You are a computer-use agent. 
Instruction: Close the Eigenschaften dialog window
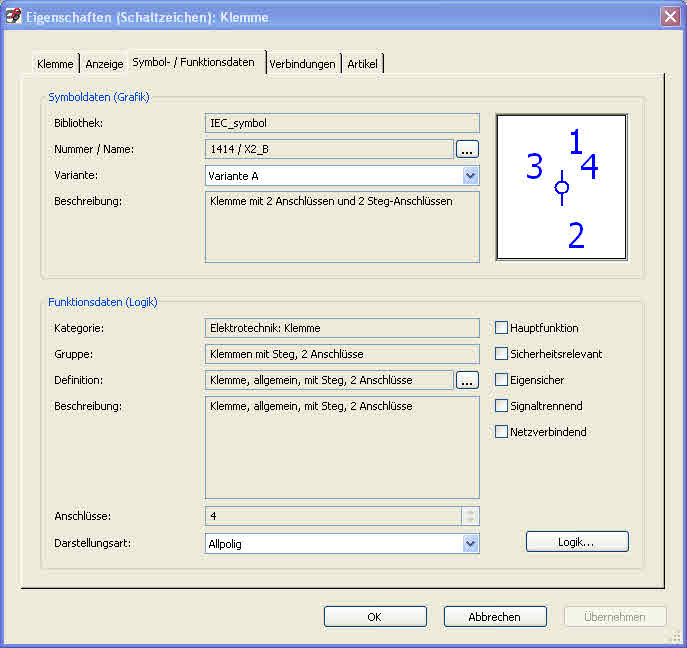tap(670, 17)
